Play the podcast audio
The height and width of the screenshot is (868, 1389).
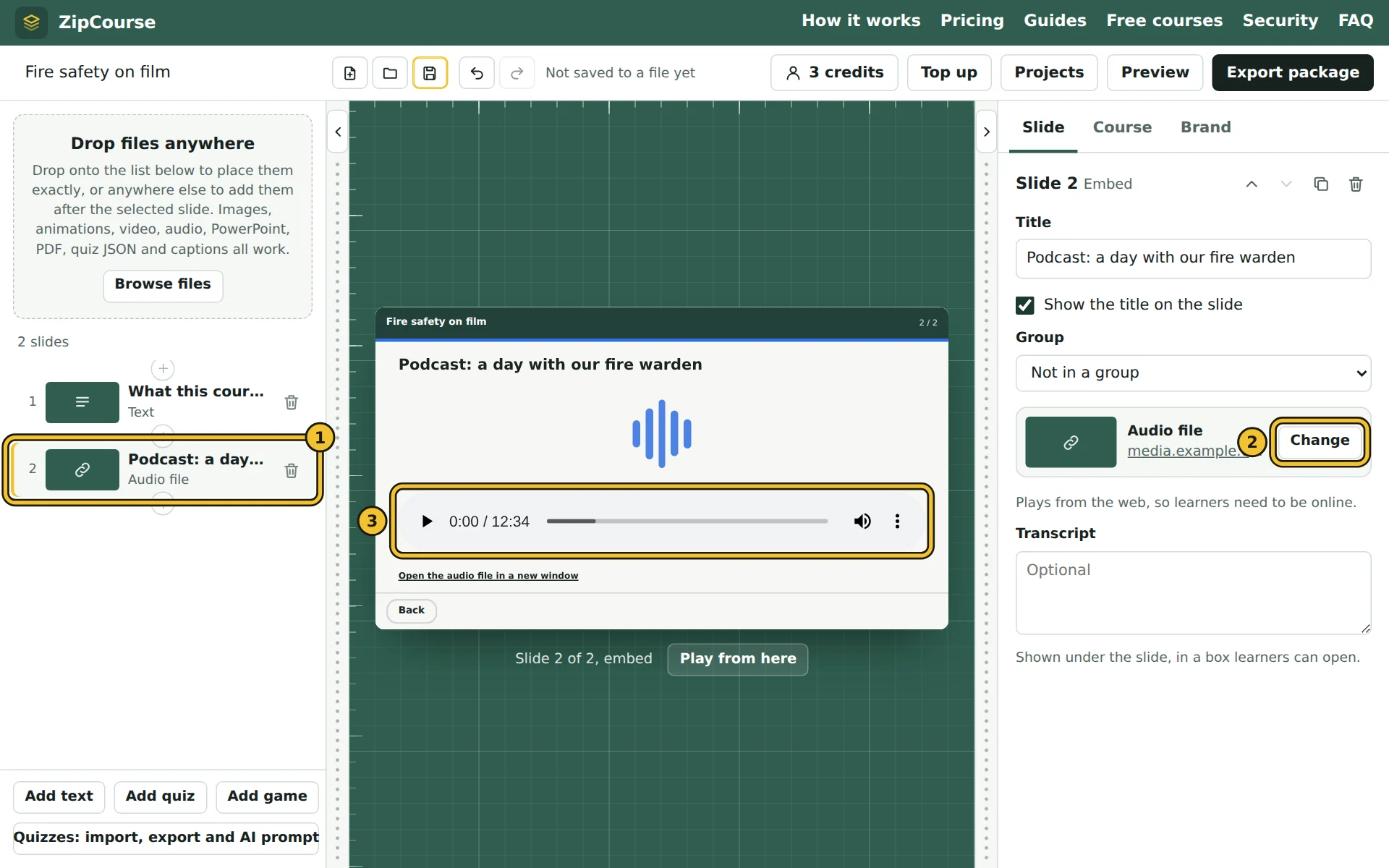(x=427, y=522)
